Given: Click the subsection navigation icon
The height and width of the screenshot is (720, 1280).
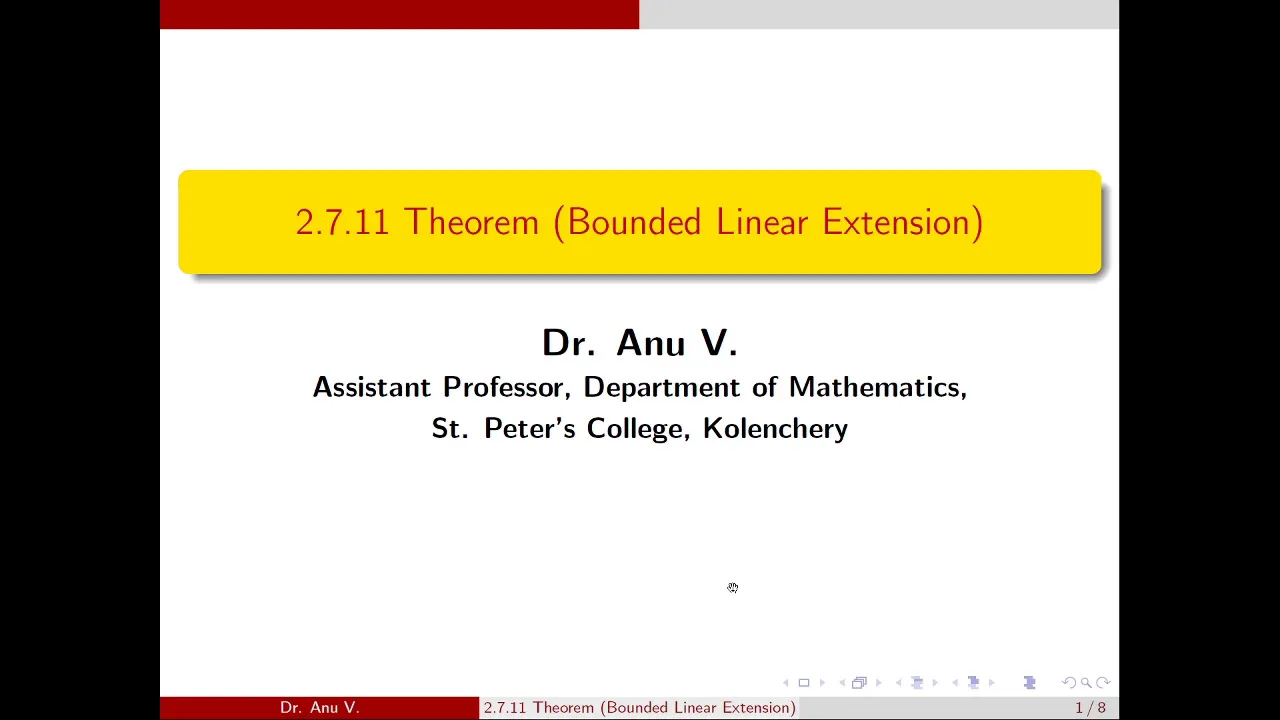Looking at the screenshot, I should (917, 683).
